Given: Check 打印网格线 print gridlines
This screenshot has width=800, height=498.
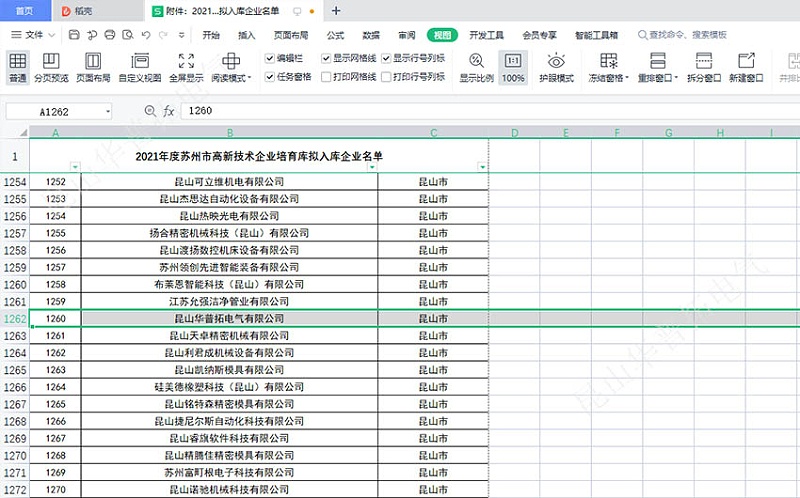Looking at the screenshot, I should click(x=326, y=77).
